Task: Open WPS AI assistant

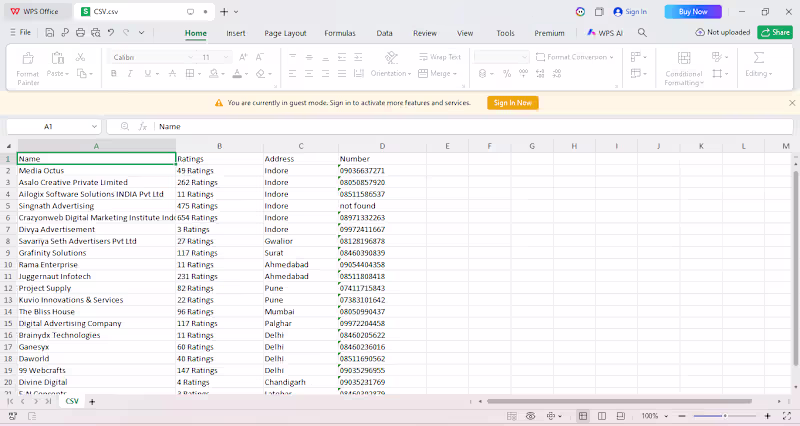Action: (605, 33)
